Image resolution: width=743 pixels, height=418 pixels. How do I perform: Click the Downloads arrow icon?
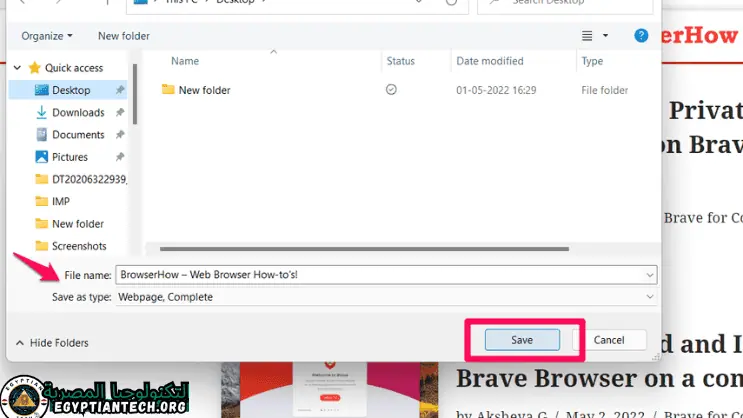click(x=42, y=112)
